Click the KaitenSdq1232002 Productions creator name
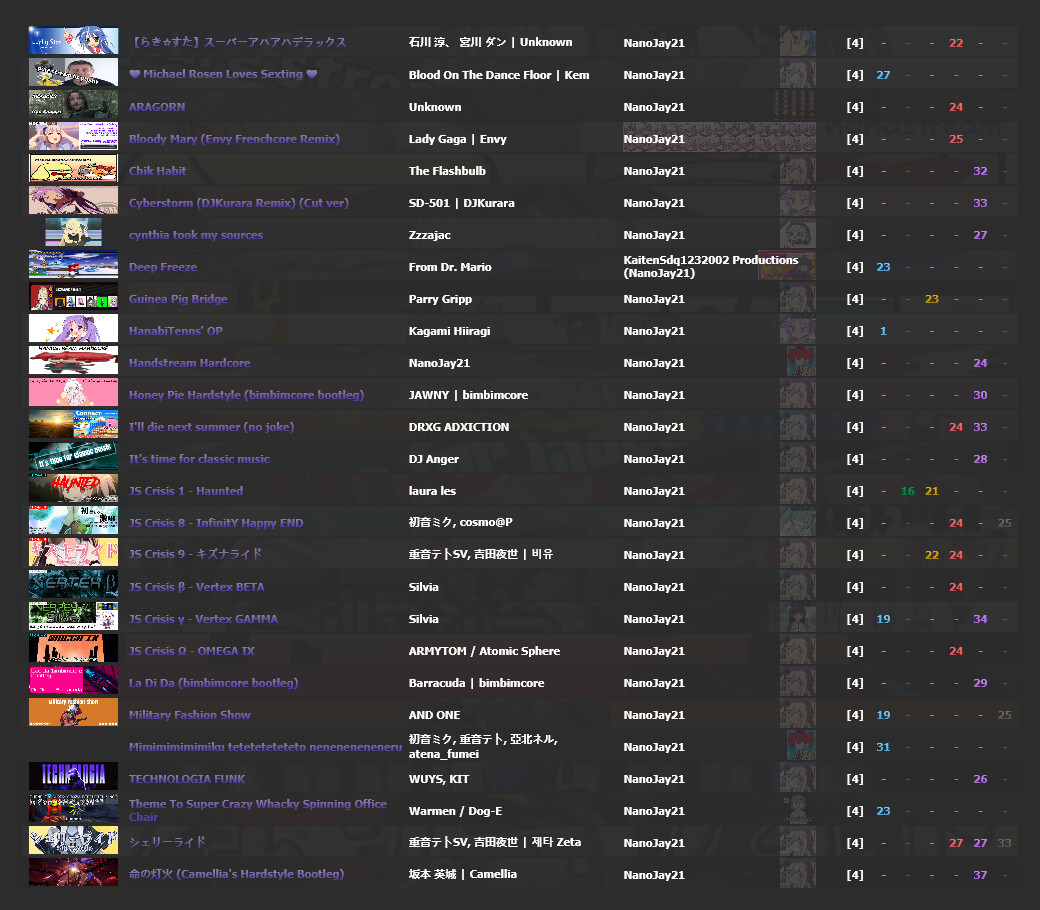This screenshot has width=1040, height=910. pos(710,260)
